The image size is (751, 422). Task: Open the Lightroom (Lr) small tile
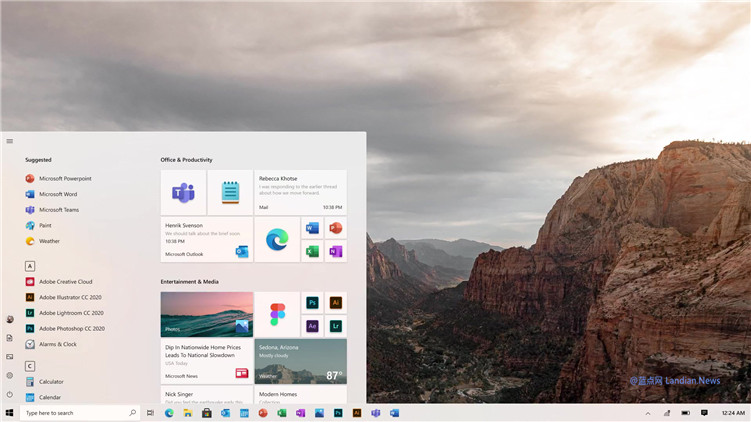[336, 326]
